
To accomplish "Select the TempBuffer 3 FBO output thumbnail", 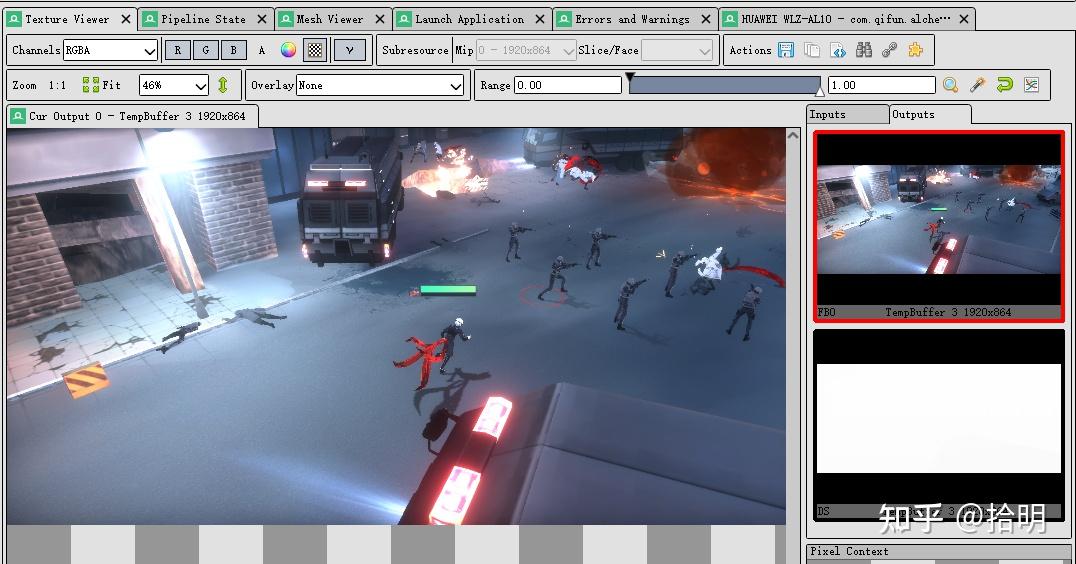I will [x=938, y=226].
